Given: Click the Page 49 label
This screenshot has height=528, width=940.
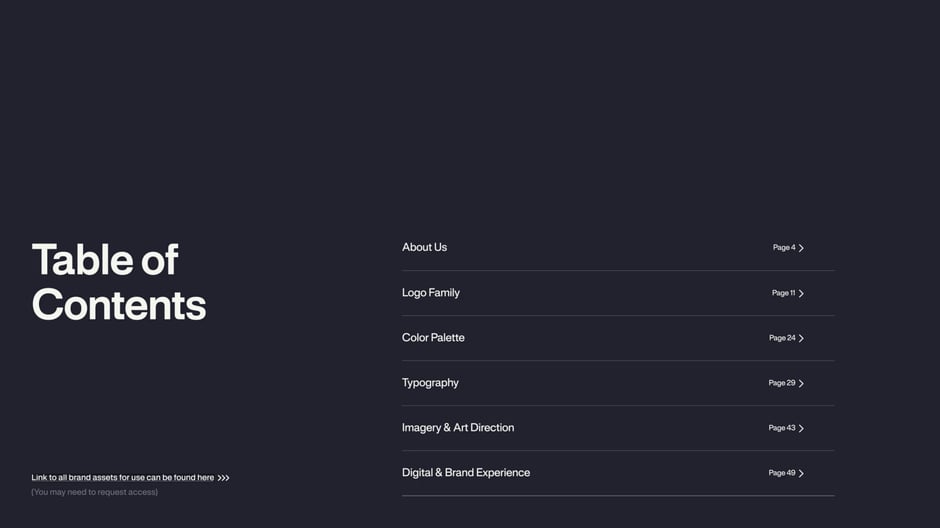Looking at the screenshot, I should [782, 473].
